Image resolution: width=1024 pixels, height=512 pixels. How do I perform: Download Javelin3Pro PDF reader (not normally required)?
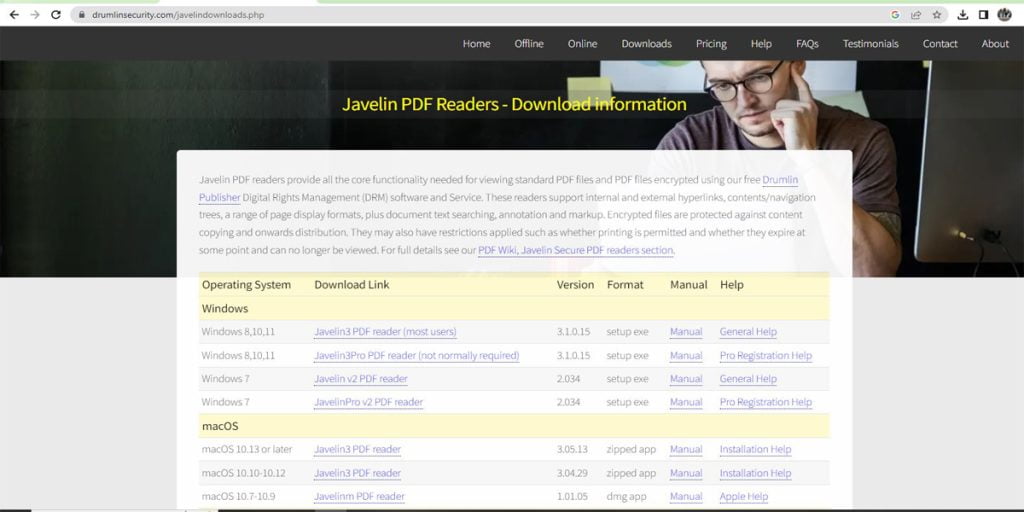[x=417, y=356]
